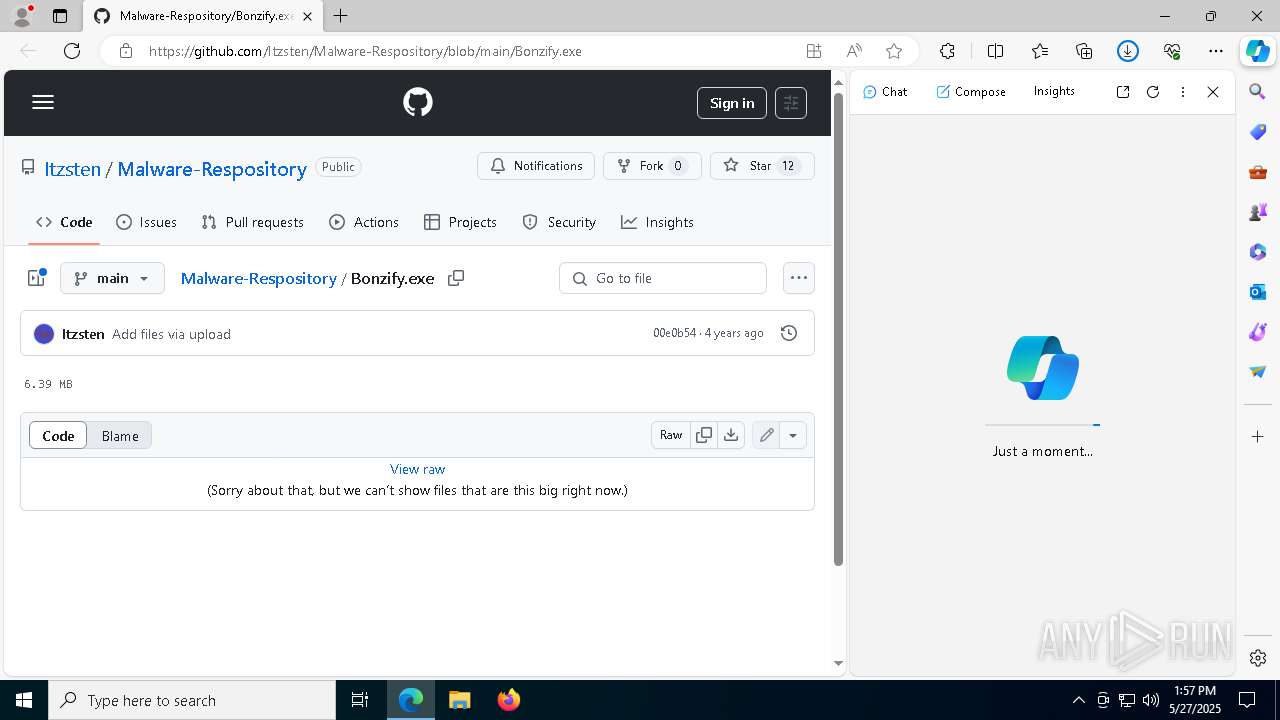This screenshot has height=720, width=1280.
Task: Fork the Malware-Respository repo
Action: (x=652, y=166)
